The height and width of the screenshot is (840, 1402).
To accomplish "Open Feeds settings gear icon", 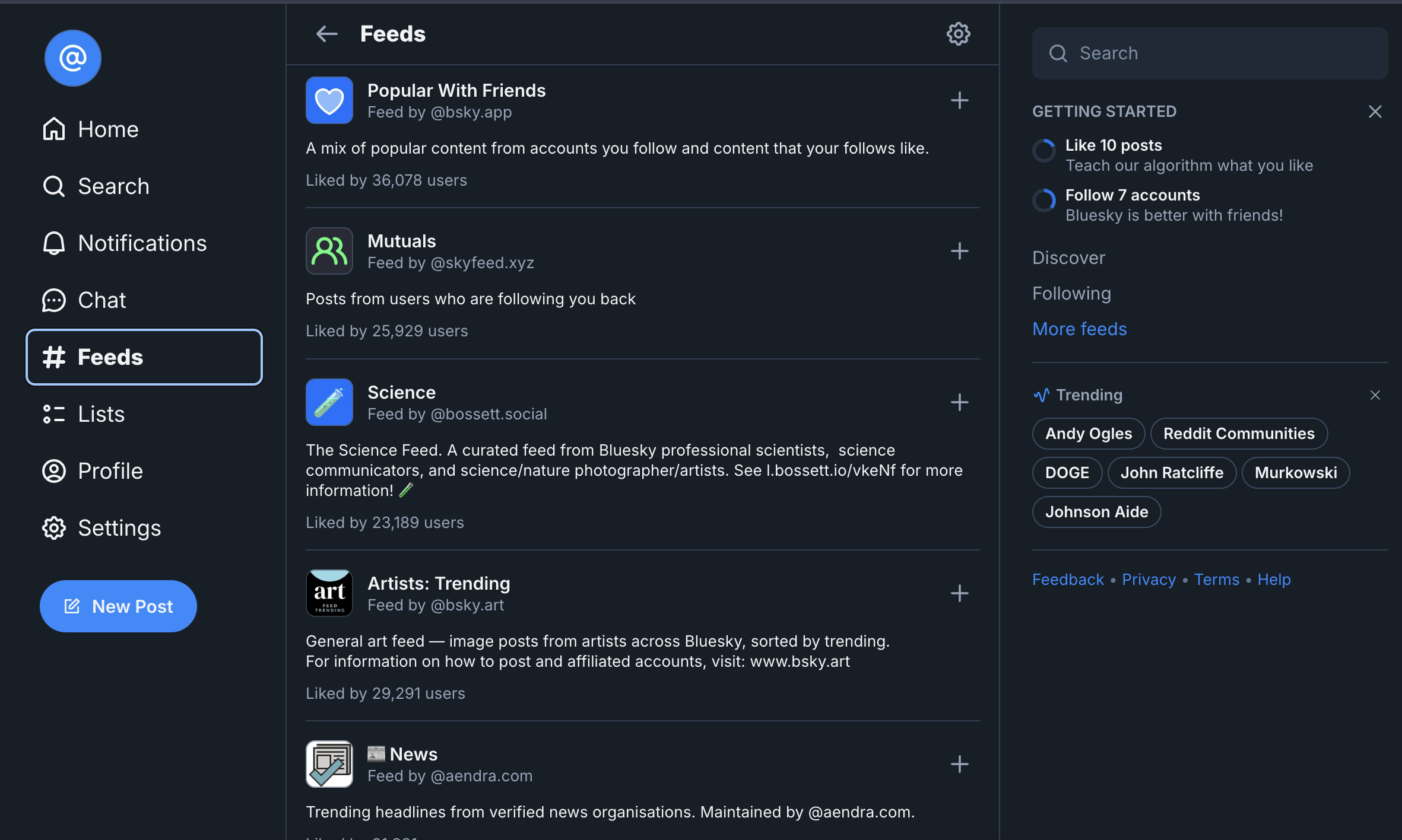I will (957, 33).
